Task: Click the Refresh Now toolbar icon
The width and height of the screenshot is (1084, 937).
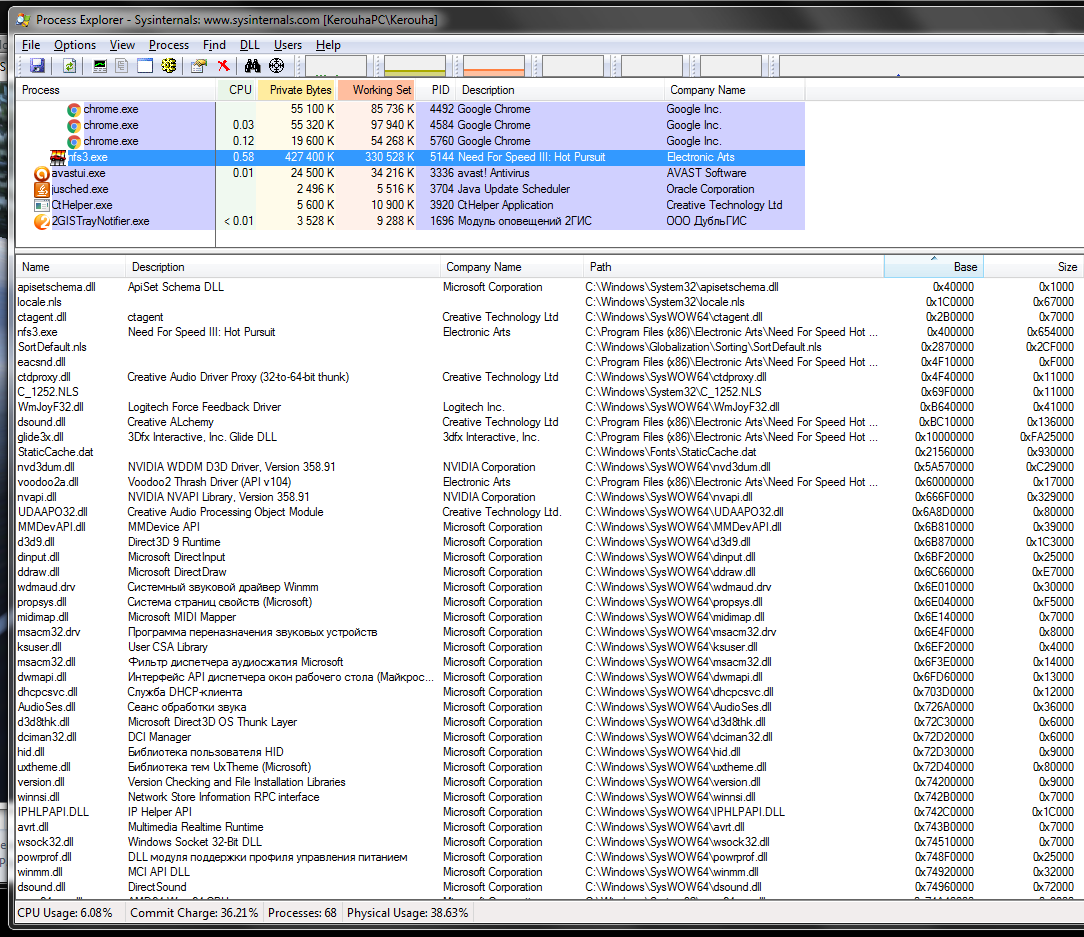Action: click(x=69, y=66)
